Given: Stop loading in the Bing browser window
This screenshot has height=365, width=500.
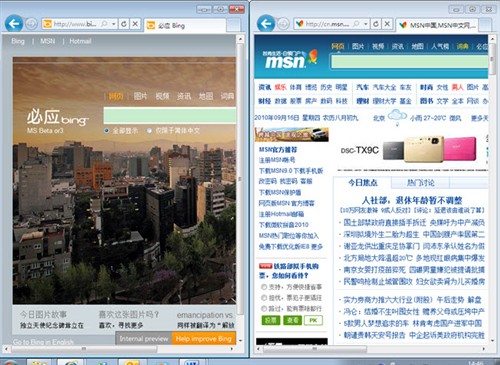Looking at the screenshot, I should [x=135, y=24].
